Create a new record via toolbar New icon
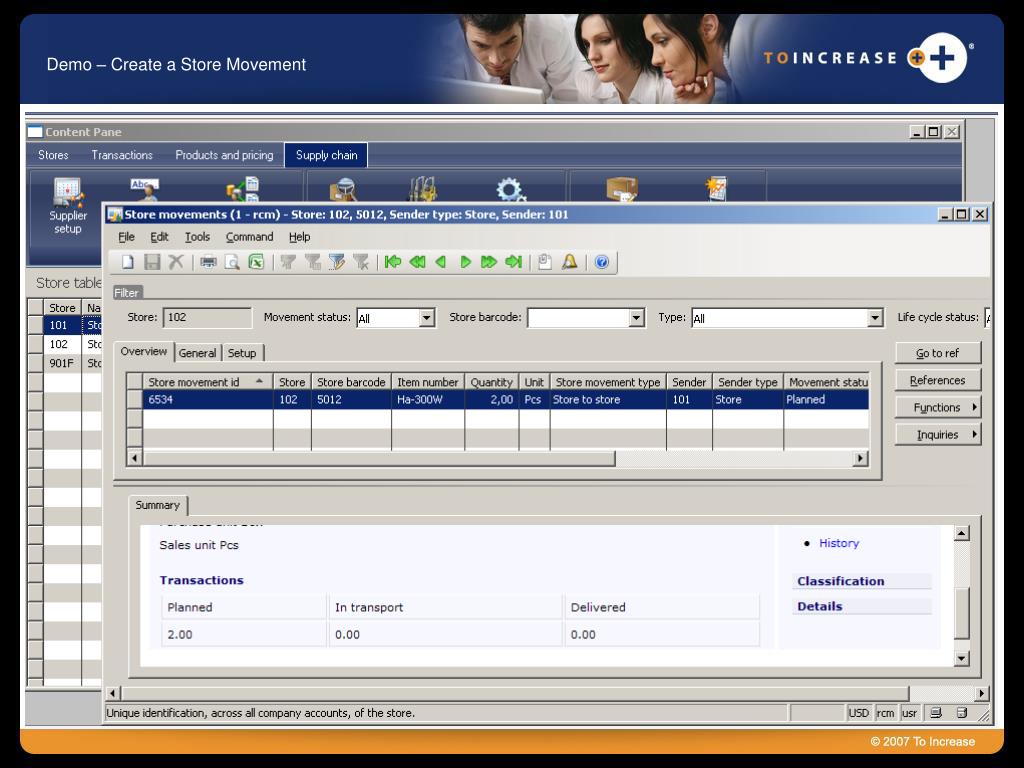The width and height of the screenshot is (1024, 768). tap(127, 262)
